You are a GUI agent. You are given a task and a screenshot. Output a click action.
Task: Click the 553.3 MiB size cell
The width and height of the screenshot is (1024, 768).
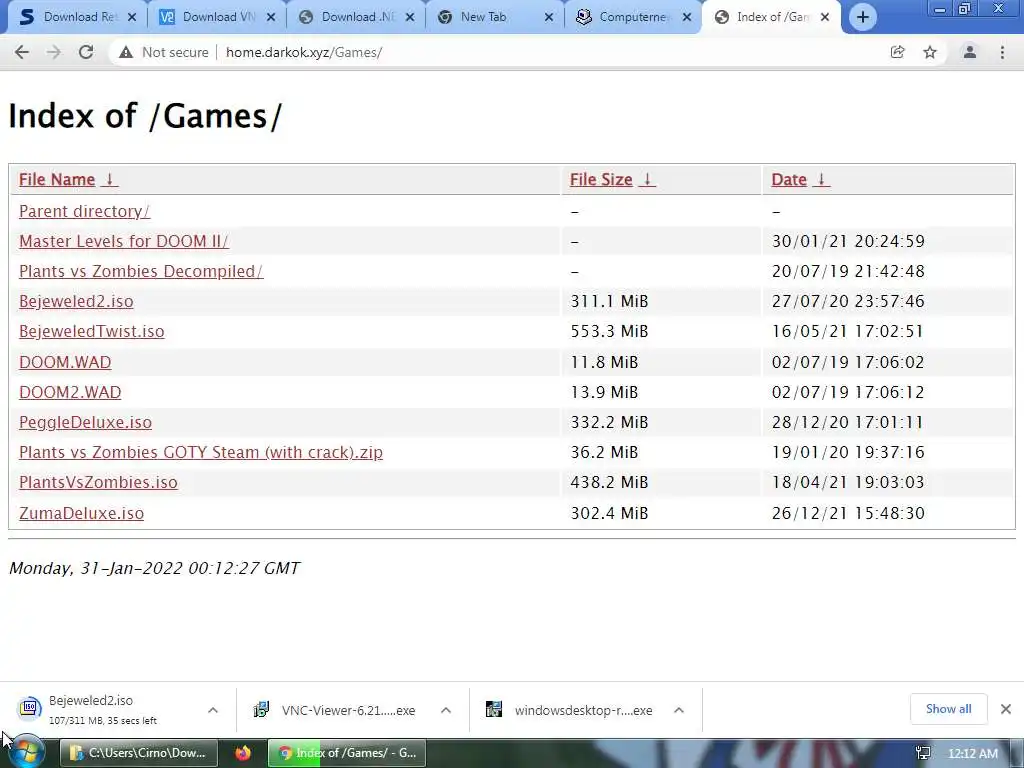609,331
